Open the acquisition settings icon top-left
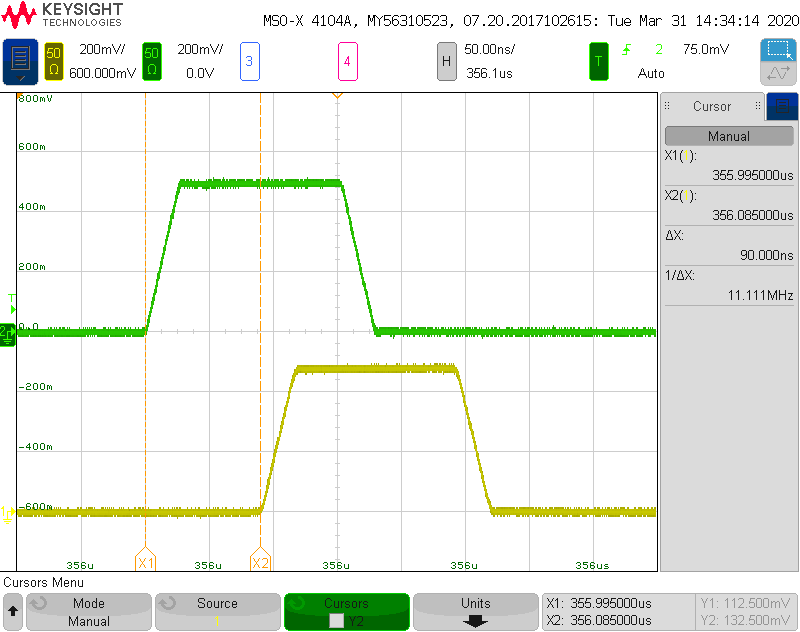The width and height of the screenshot is (800, 632). 19,60
